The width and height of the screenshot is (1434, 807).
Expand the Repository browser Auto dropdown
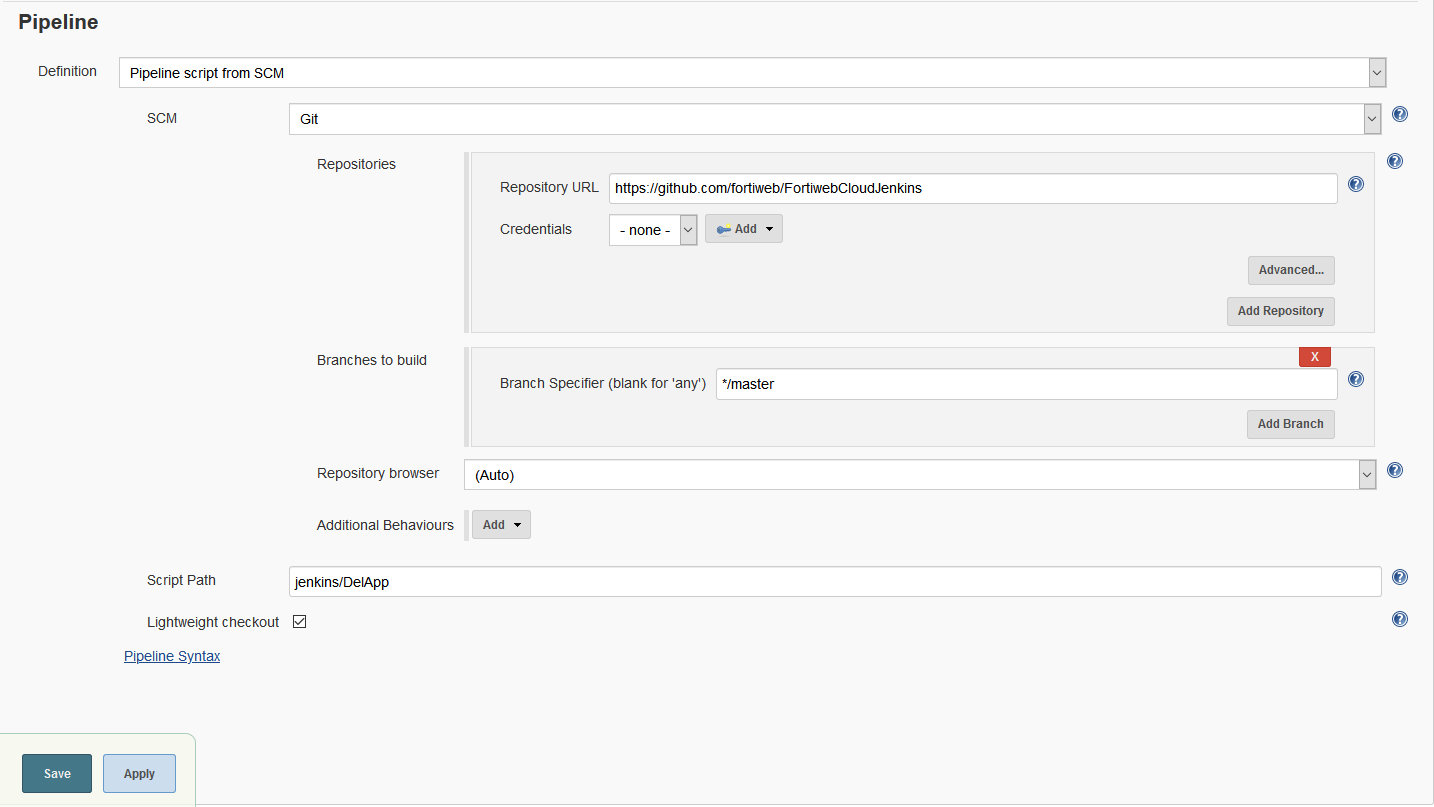point(919,475)
